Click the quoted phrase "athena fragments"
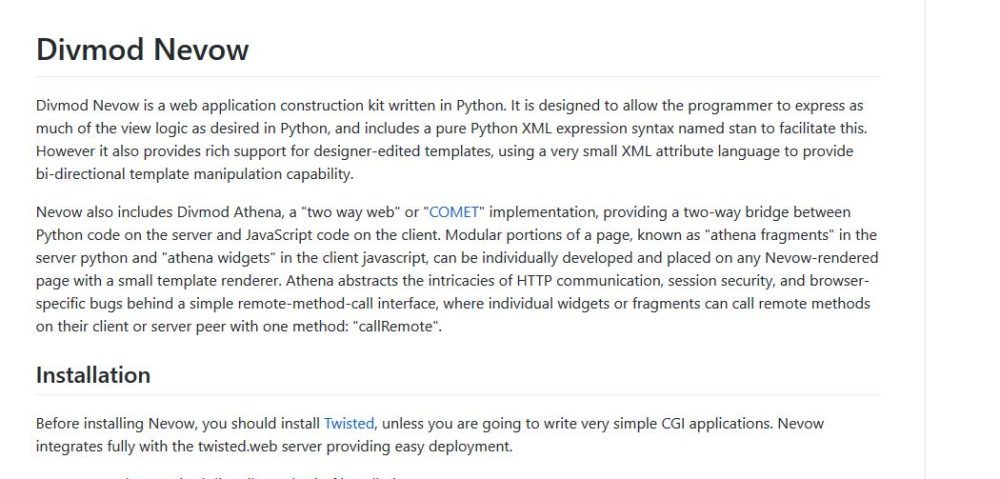Image resolution: width=1000 pixels, height=479 pixels. tap(769, 235)
